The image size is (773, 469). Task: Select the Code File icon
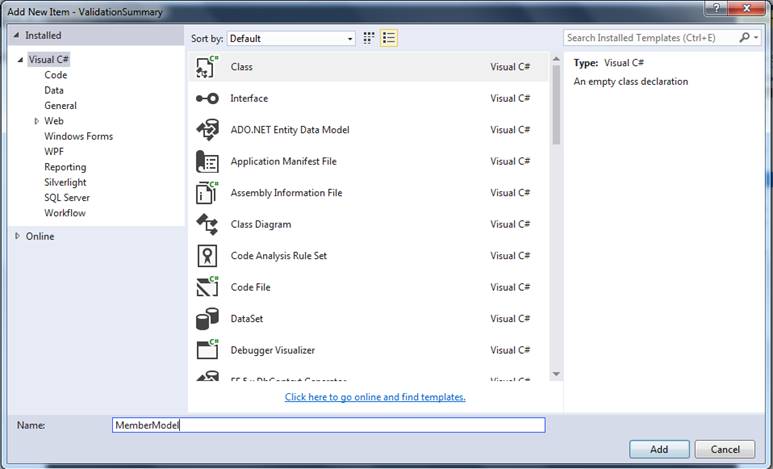[207, 287]
